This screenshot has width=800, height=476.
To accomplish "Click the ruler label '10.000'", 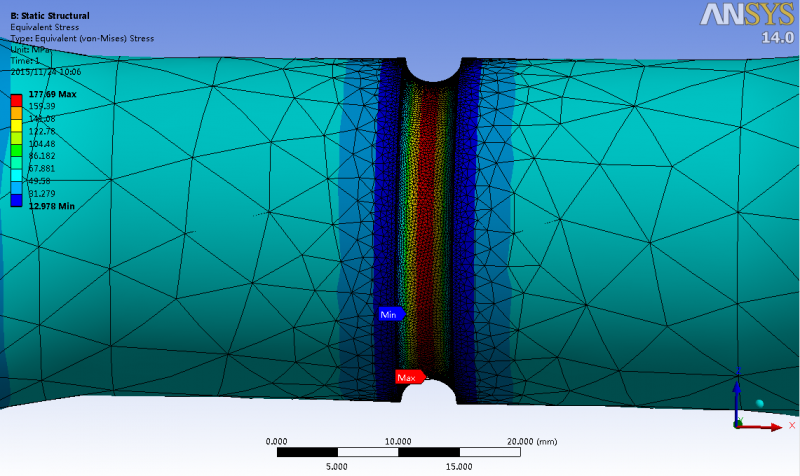I will [398, 441].
